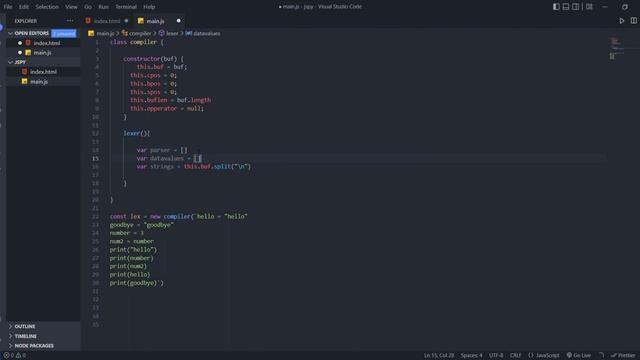Click the 'print(goodbye)' code line

pos(136,283)
